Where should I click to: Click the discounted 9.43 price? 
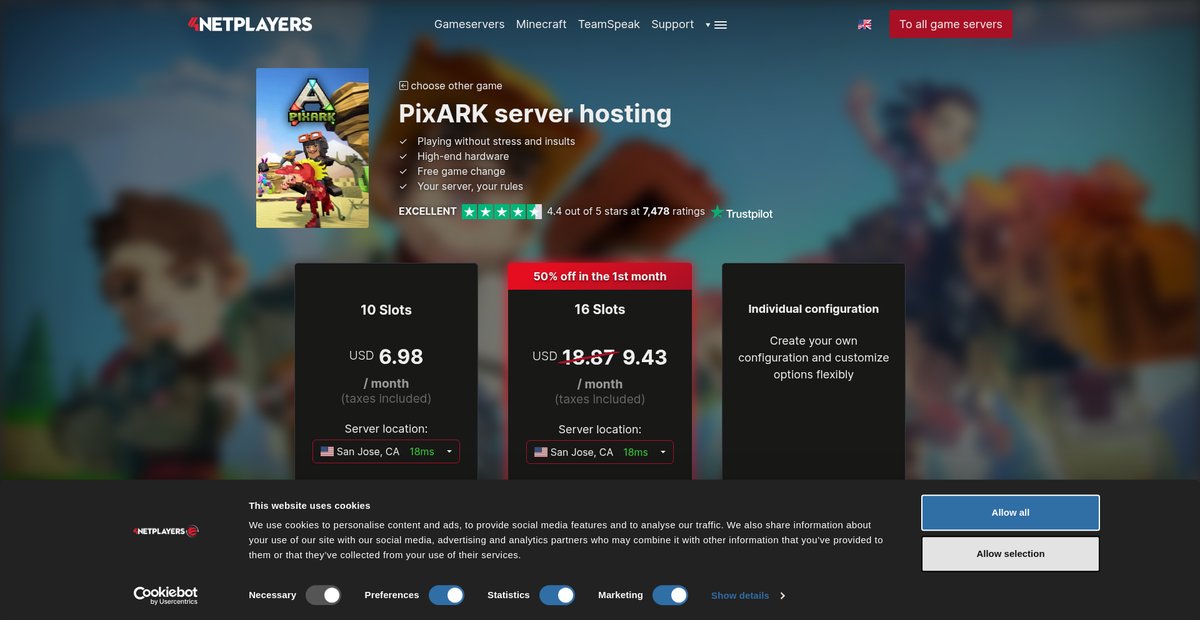(x=645, y=357)
